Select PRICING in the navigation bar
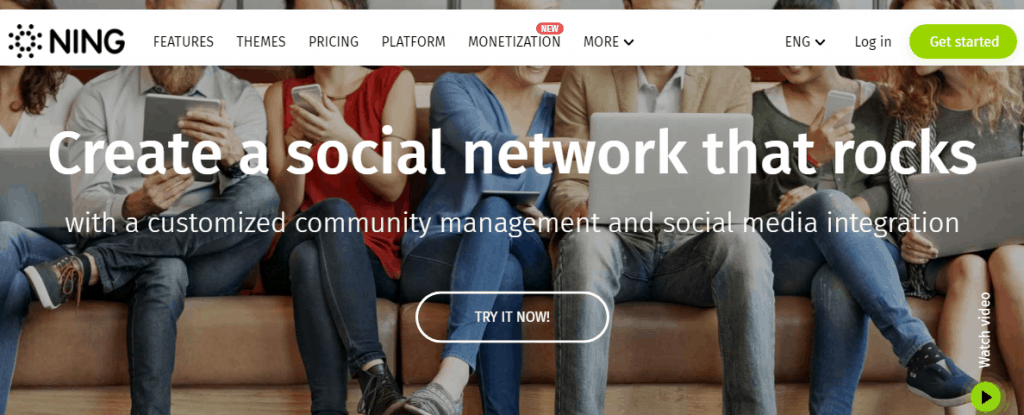1024x415 pixels. (x=334, y=42)
